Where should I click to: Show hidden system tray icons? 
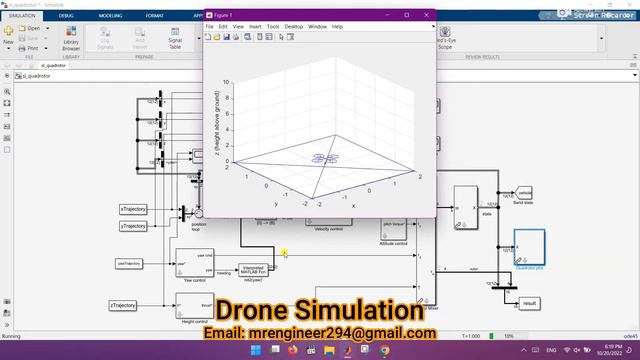click(x=524, y=350)
